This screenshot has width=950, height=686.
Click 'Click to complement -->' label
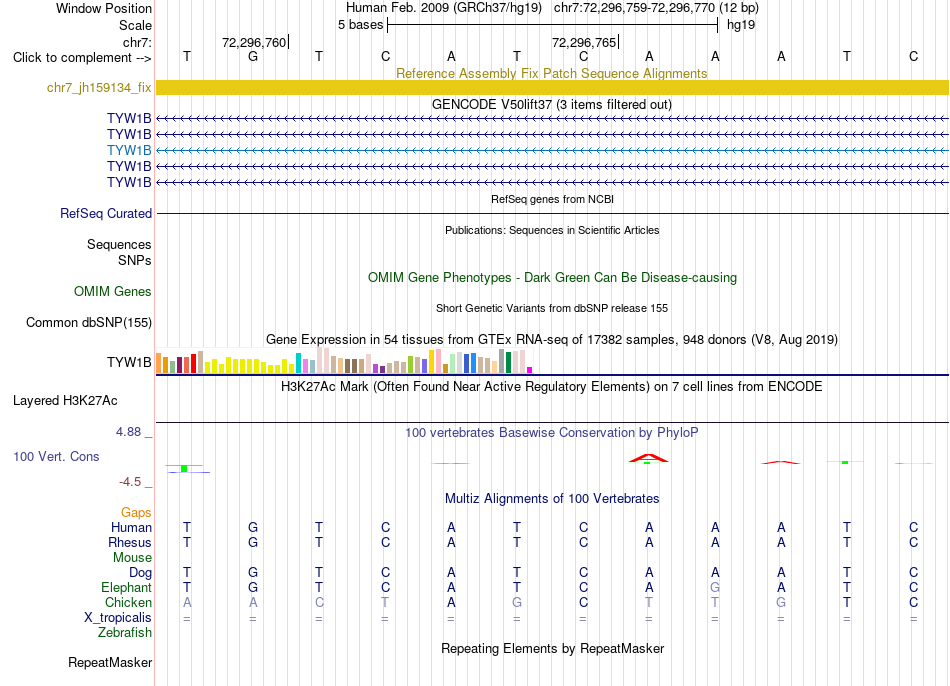tap(82, 58)
